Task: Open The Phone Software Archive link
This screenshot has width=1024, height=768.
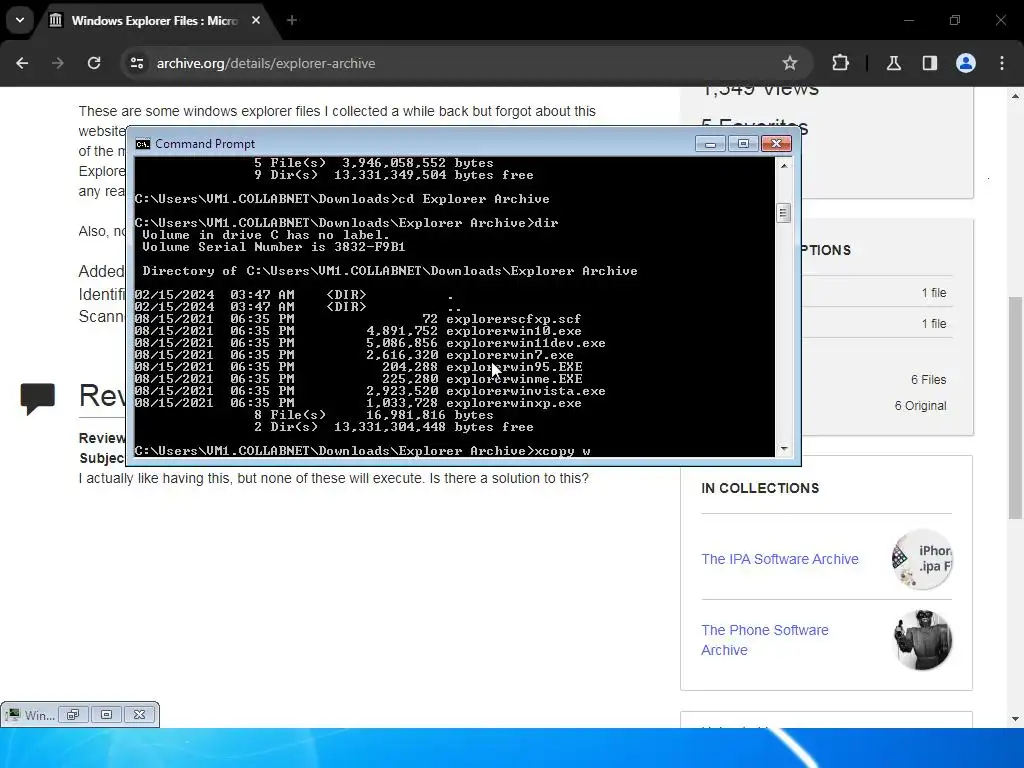Action: point(765,640)
